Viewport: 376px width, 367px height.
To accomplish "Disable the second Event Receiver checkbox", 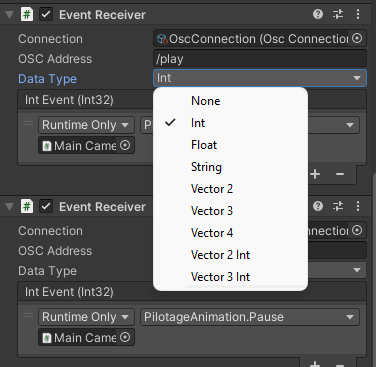I will click(46, 207).
